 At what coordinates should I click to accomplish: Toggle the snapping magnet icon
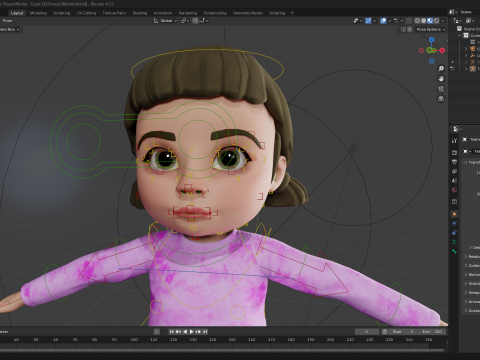[195, 21]
